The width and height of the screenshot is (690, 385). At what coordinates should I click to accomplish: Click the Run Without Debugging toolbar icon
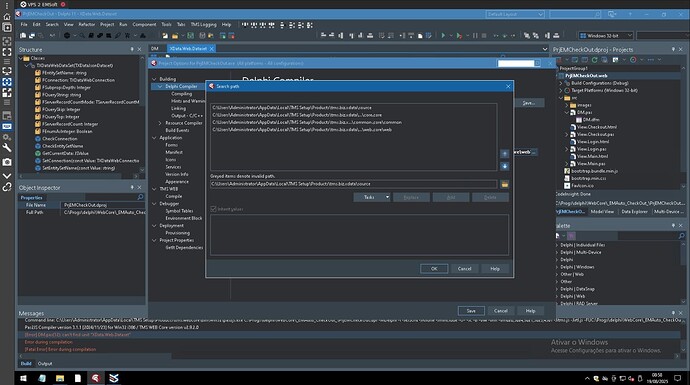click(459, 36)
